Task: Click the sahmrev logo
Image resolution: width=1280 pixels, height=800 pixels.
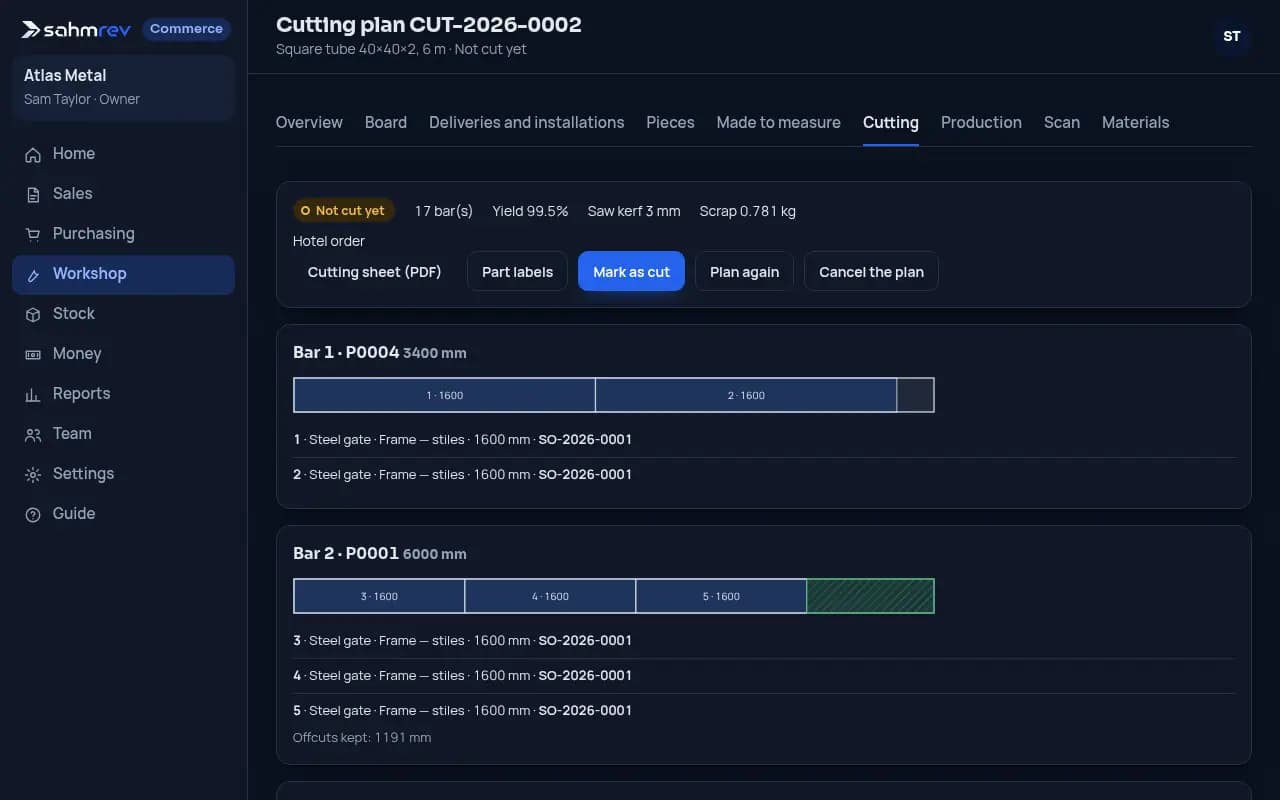Action: point(76,29)
